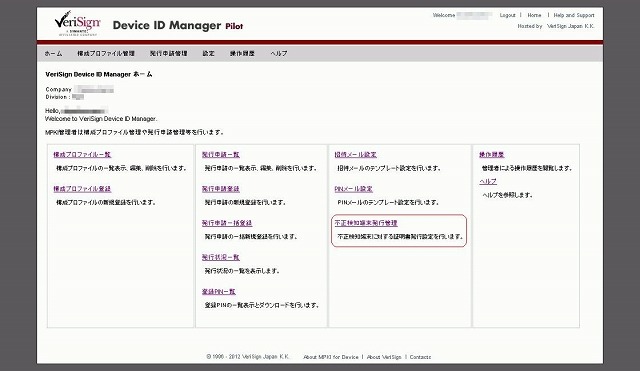This screenshot has width=640, height=371.
Task: Open the 発行申請登録 link
Action: [x=221, y=189]
